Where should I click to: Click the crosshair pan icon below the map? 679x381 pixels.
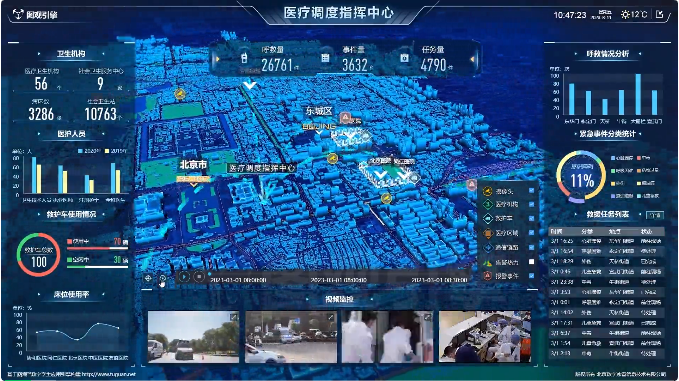[148, 278]
